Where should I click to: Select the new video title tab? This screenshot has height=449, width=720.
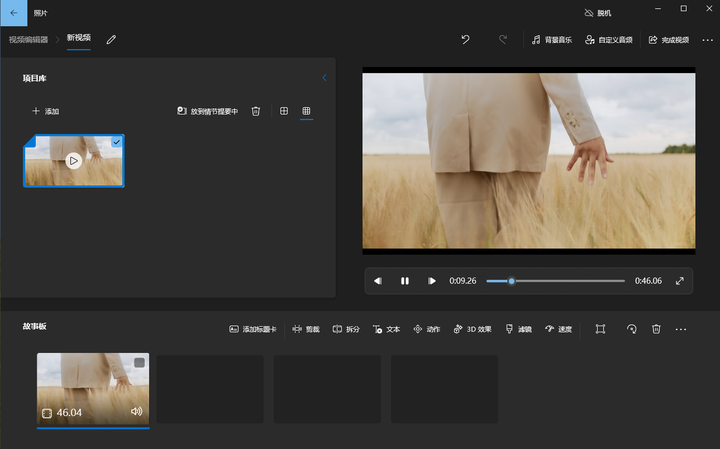pos(79,38)
